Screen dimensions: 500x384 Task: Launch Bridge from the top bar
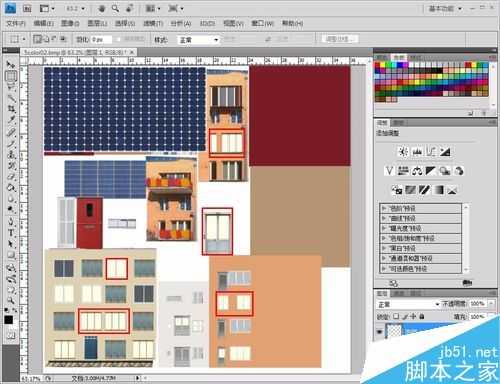[27, 8]
